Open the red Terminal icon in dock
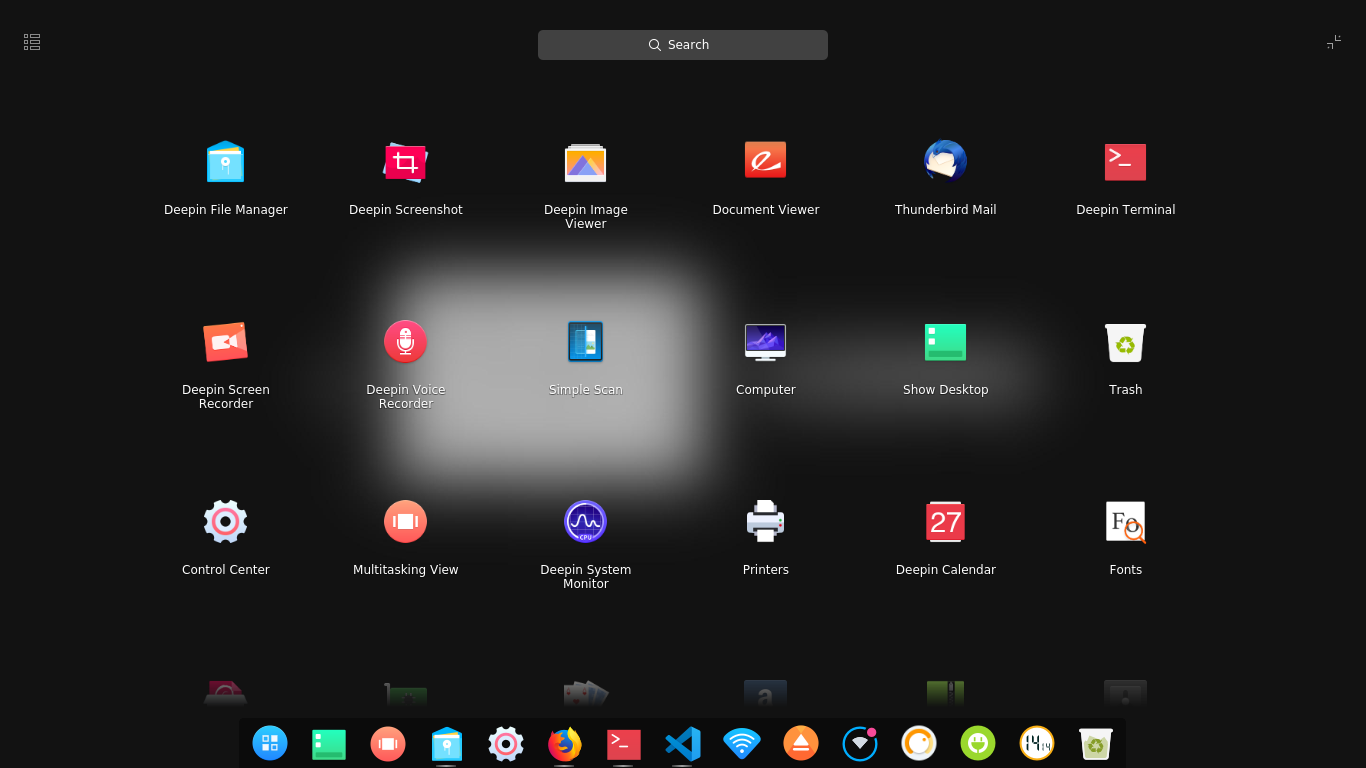1366x768 pixels. click(x=624, y=744)
